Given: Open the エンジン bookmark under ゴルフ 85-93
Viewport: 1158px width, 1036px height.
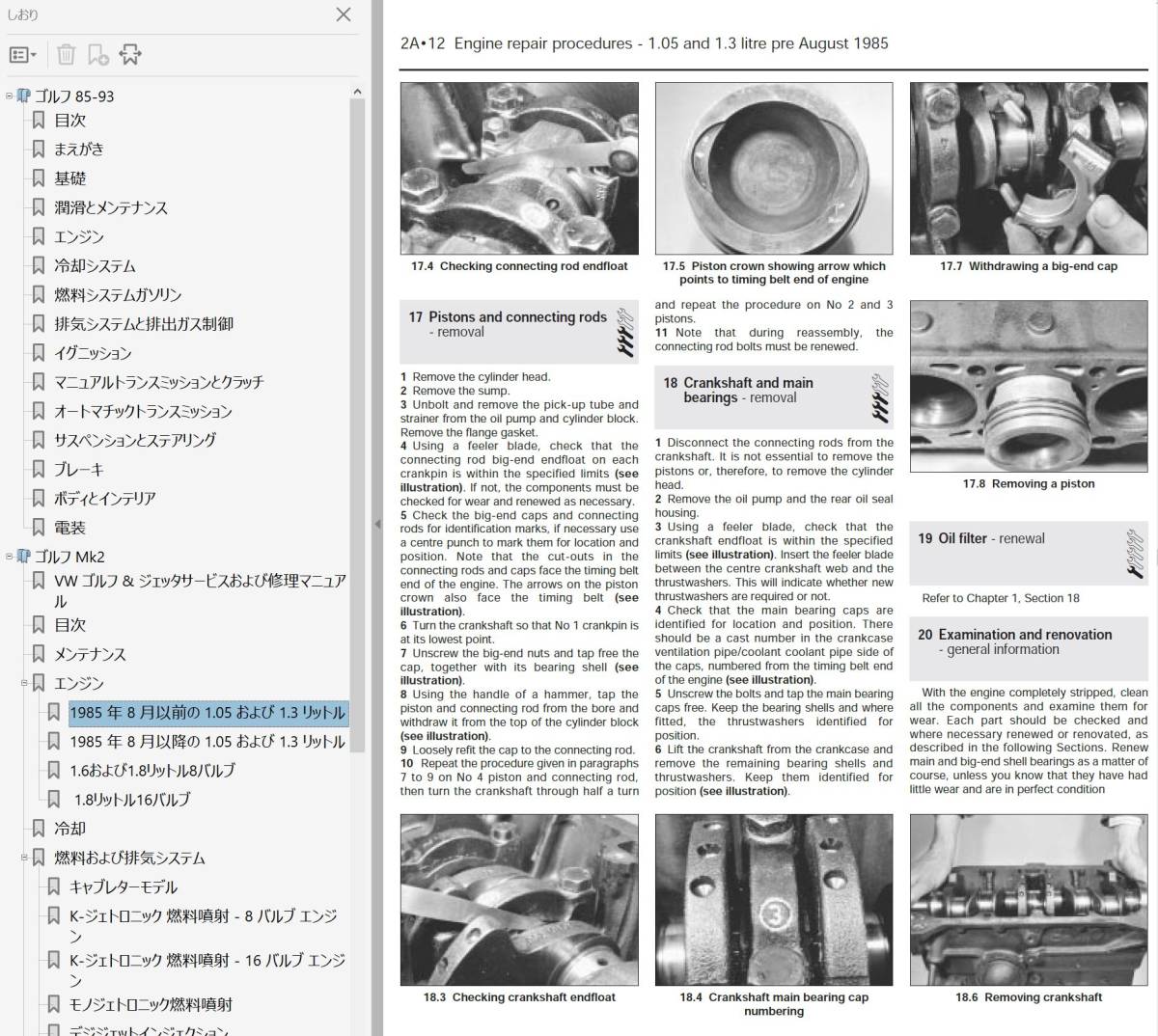Looking at the screenshot, I should coord(79,236).
